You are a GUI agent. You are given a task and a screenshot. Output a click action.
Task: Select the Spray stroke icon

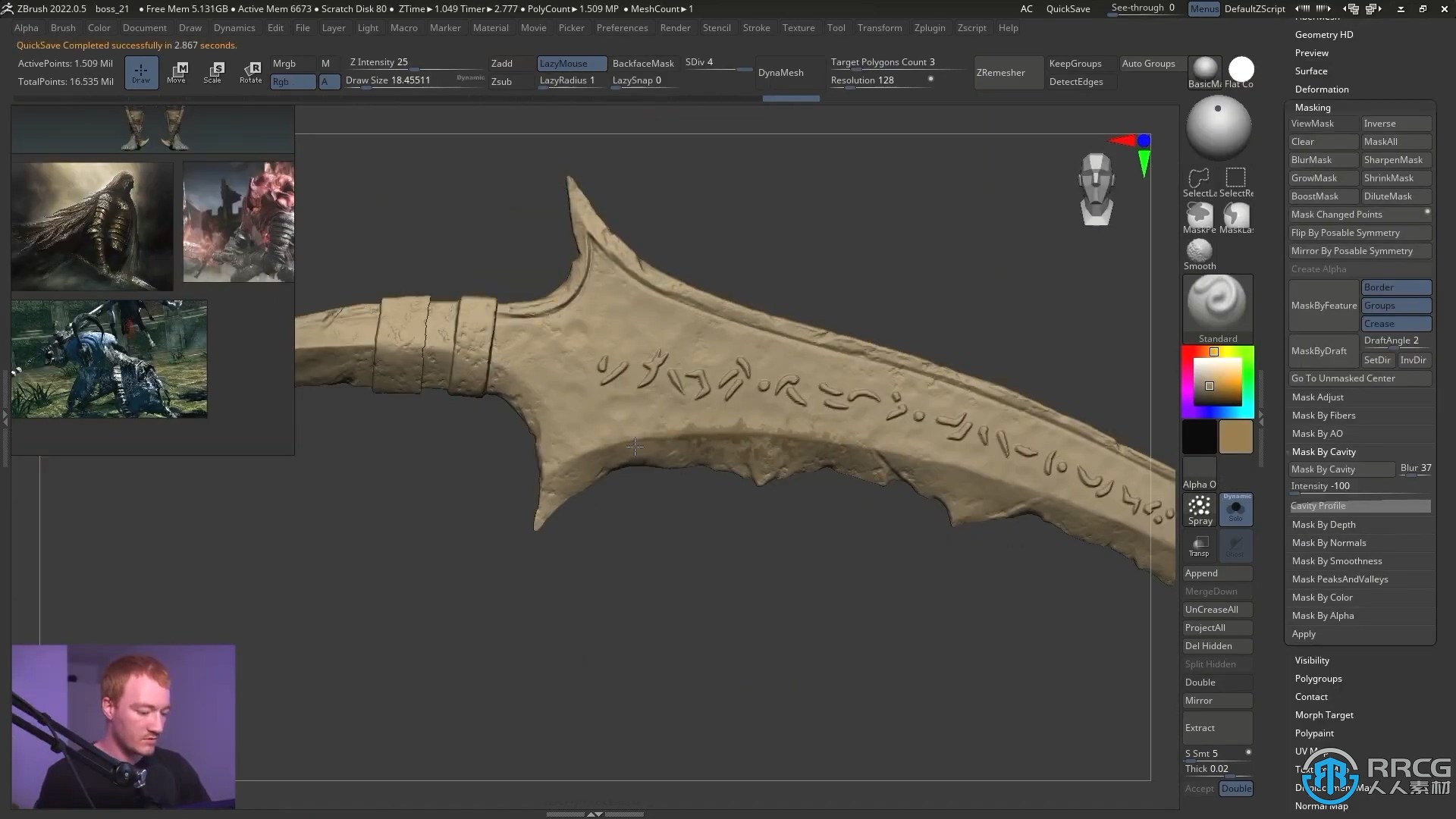point(1200,510)
